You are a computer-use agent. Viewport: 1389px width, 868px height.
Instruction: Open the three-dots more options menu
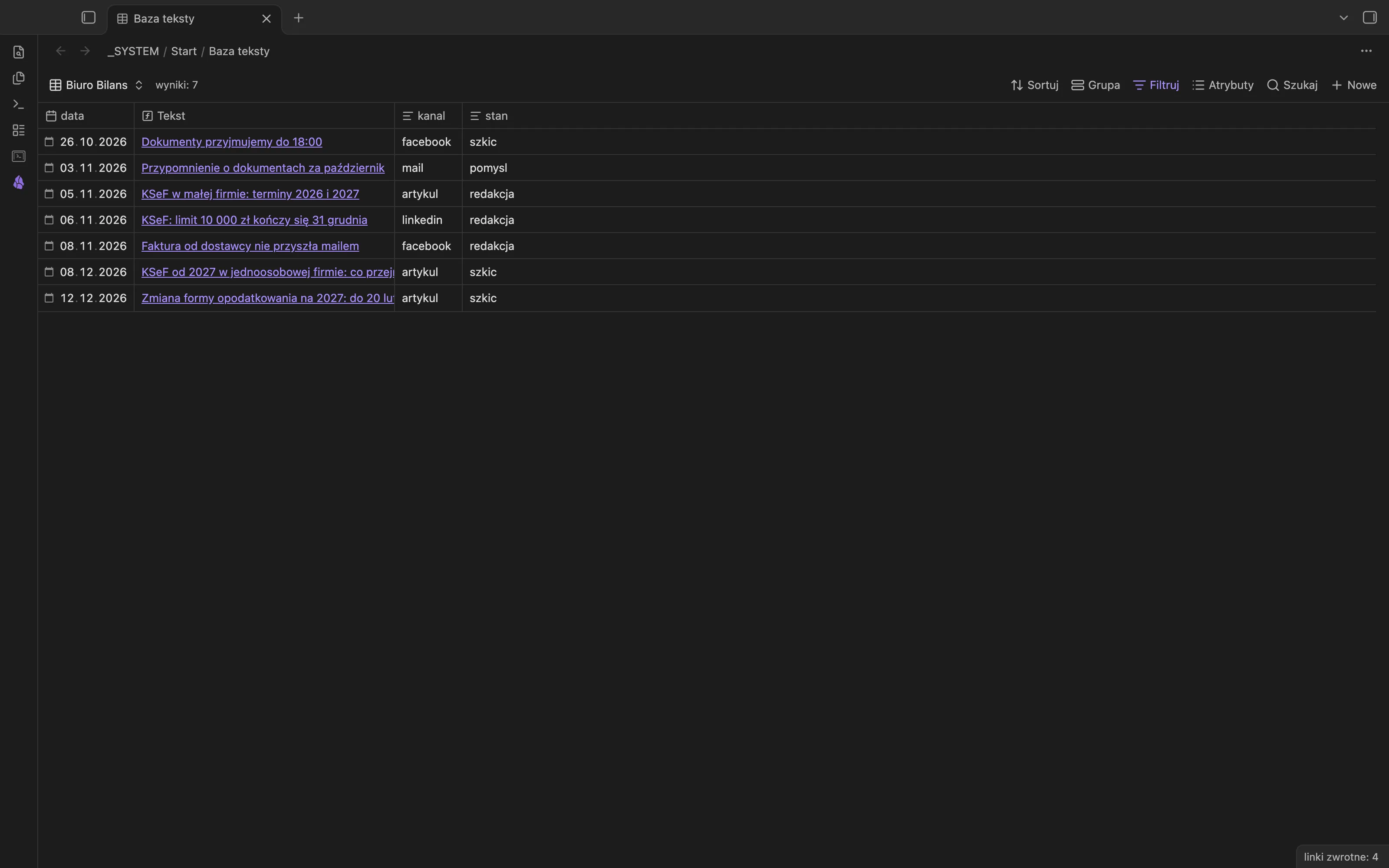click(x=1366, y=51)
